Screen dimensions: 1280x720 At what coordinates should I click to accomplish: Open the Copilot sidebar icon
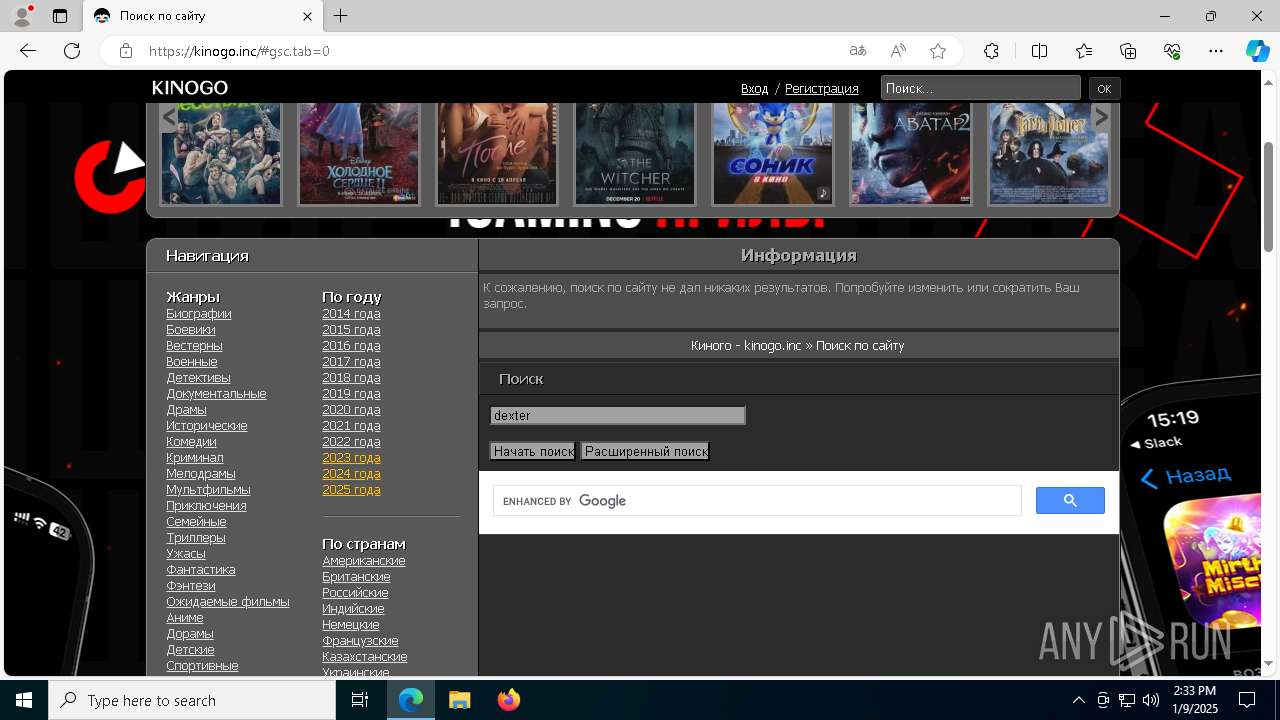pos(1257,51)
